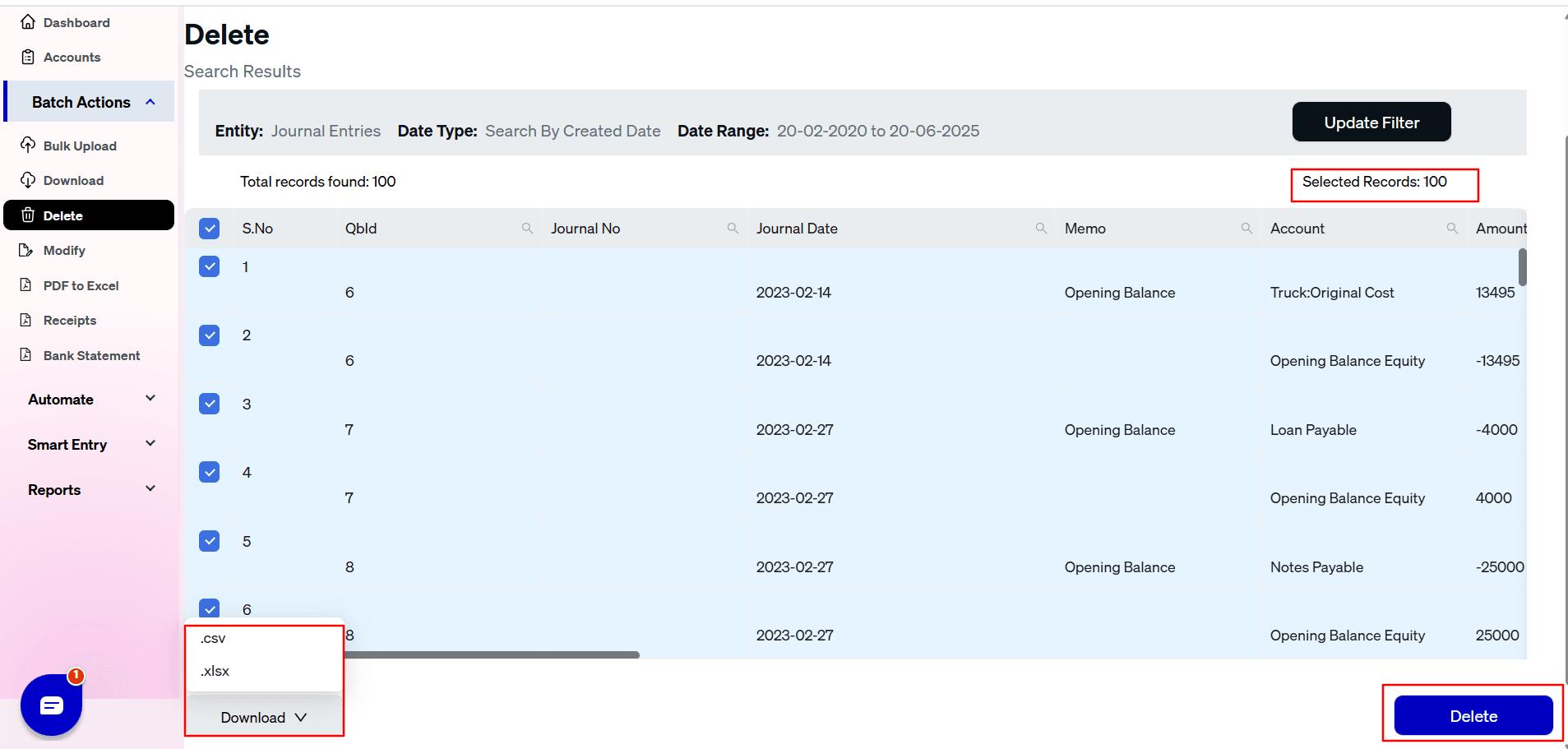Open the PDF to Excel menu item
Screen dimensions: 1568x749
[81, 285]
